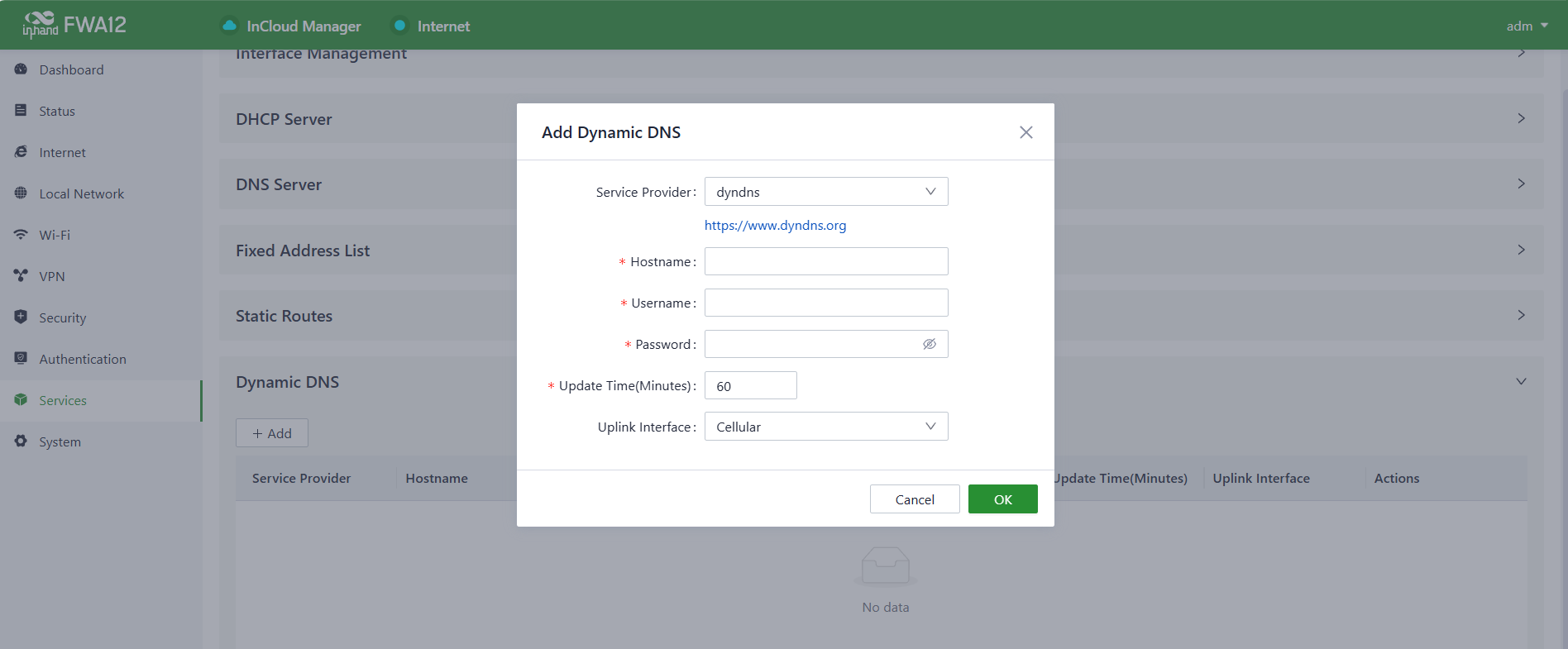
Task: Click the Cancel button
Action: point(914,499)
